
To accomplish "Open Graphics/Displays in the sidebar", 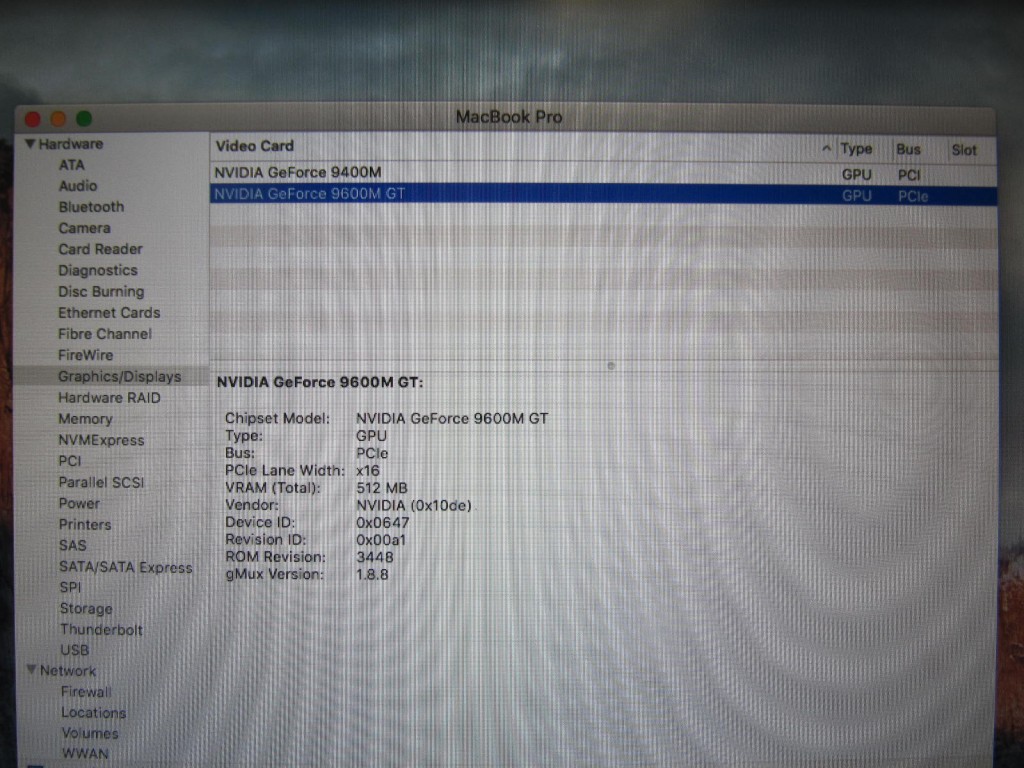I will click(x=119, y=377).
